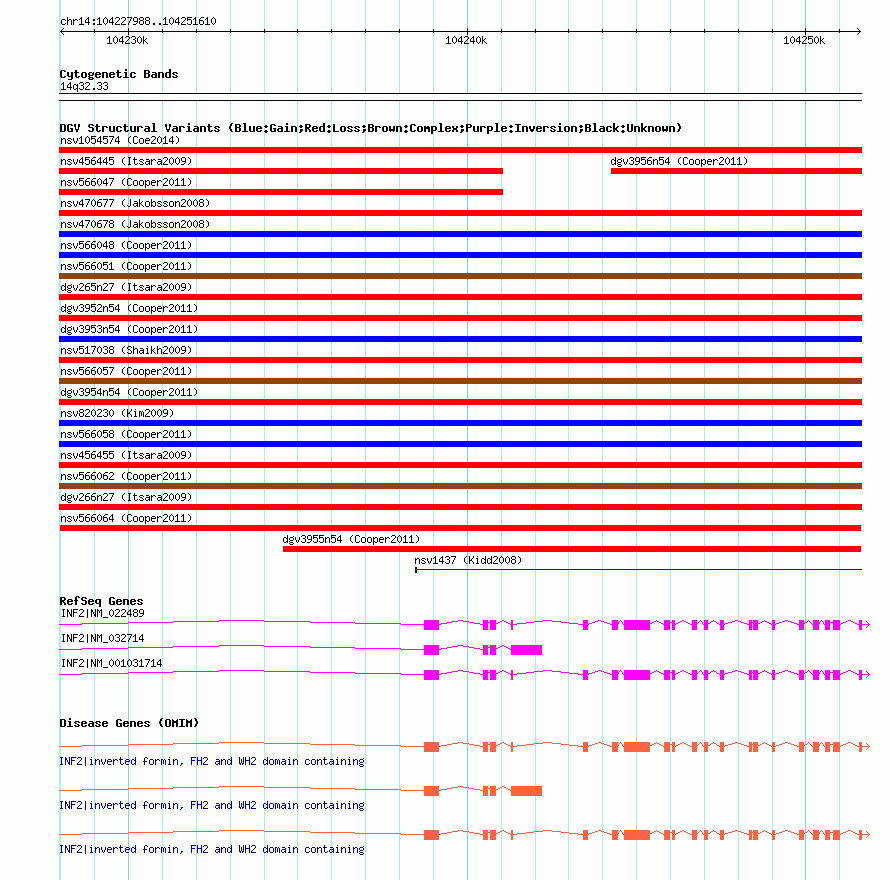The width and height of the screenshot is (890, 880).
Task: Select dgv265n27 (Itsara2009) label
Action: 126,287
